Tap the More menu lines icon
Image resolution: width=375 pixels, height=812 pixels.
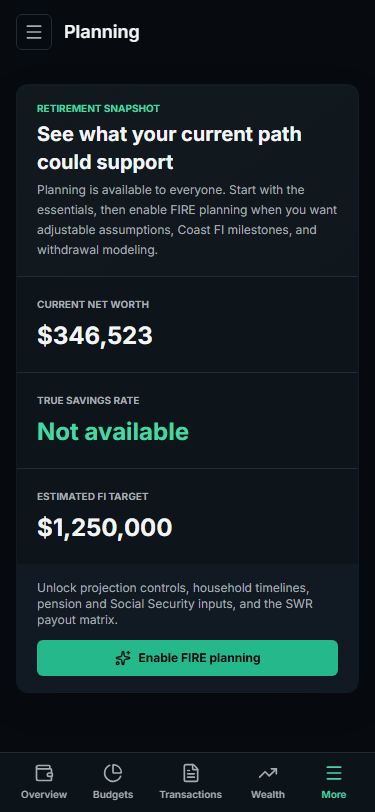tap(334, 773)
